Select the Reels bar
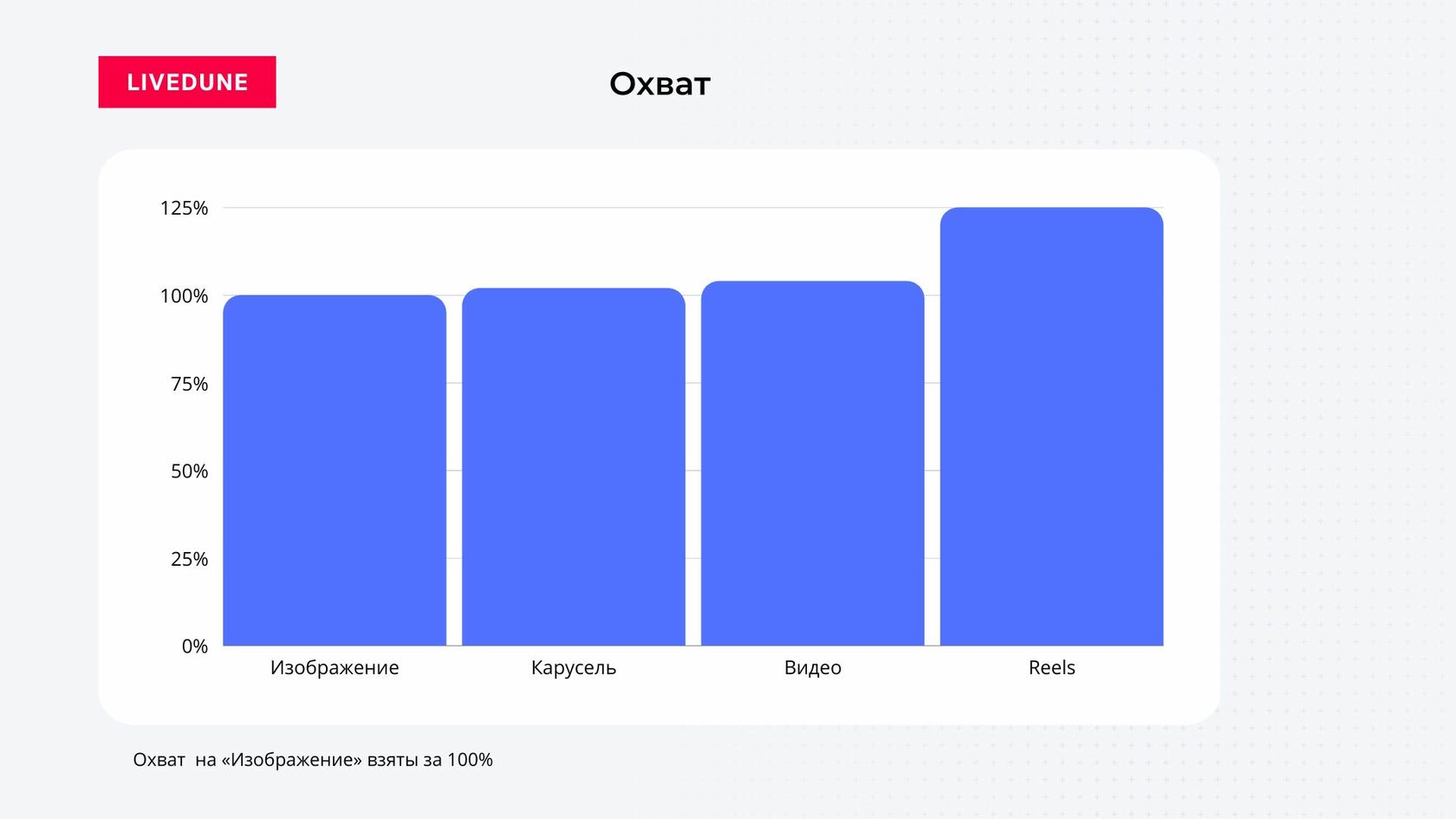 click(x=1052, y=426)
